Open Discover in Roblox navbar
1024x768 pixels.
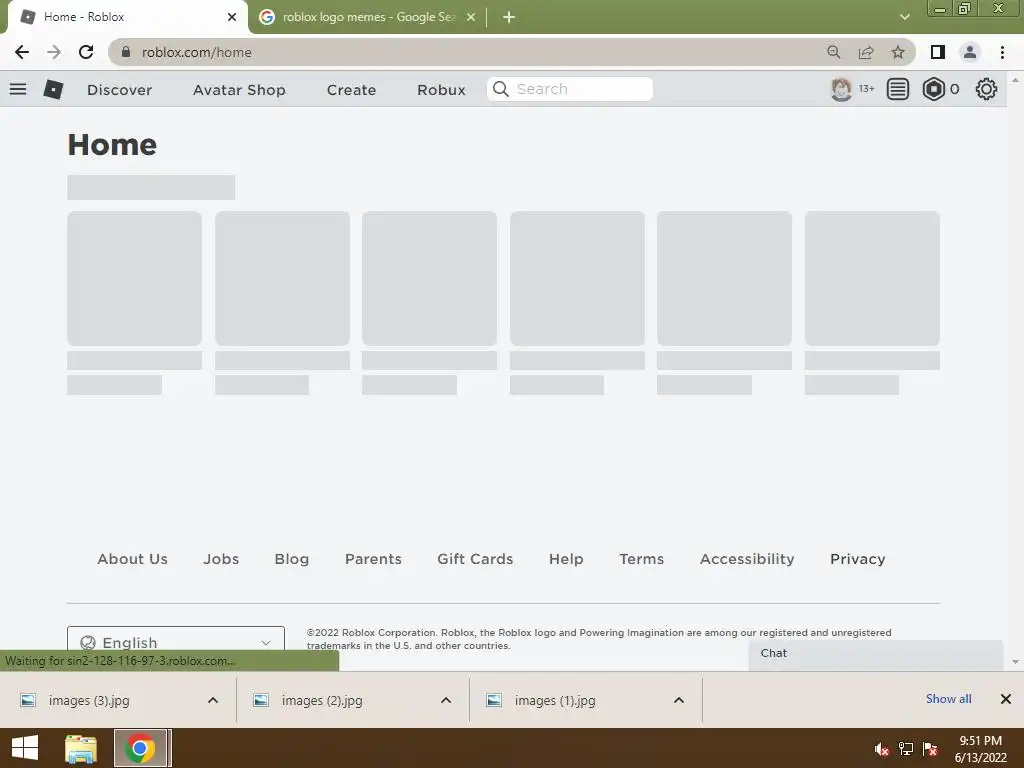pos(120,89)
